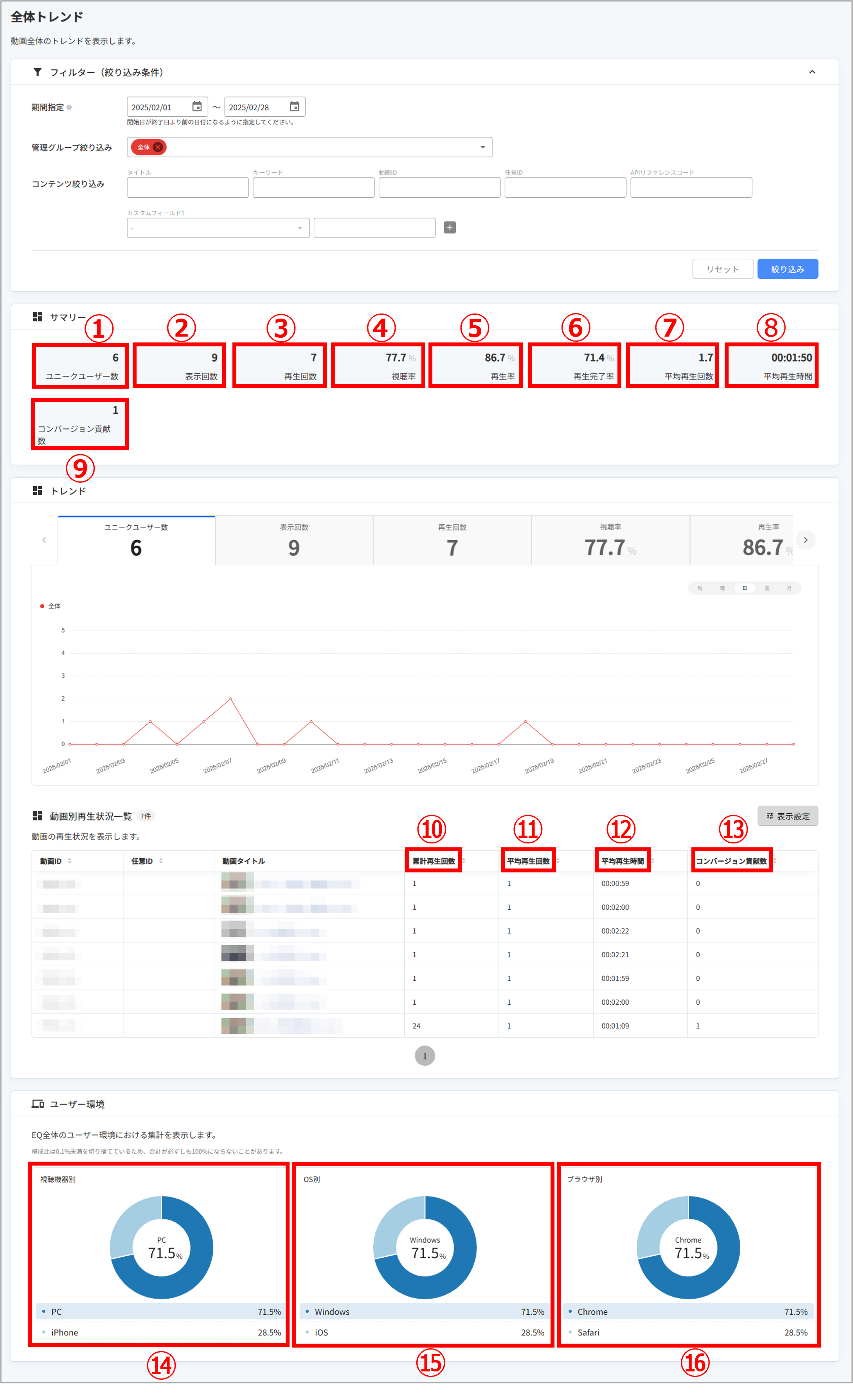Click the 絞り込み button
853x1400 pixels.
[787, 269]
